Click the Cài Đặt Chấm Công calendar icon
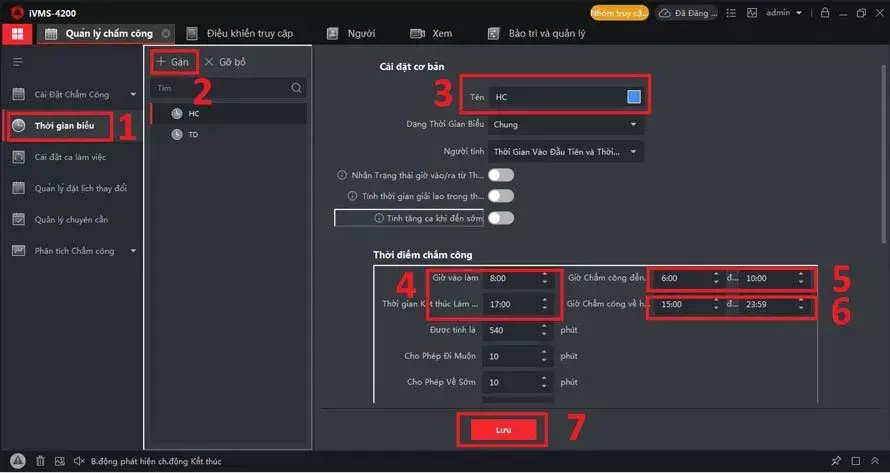The image size is (890, 473). click(19, 94)
